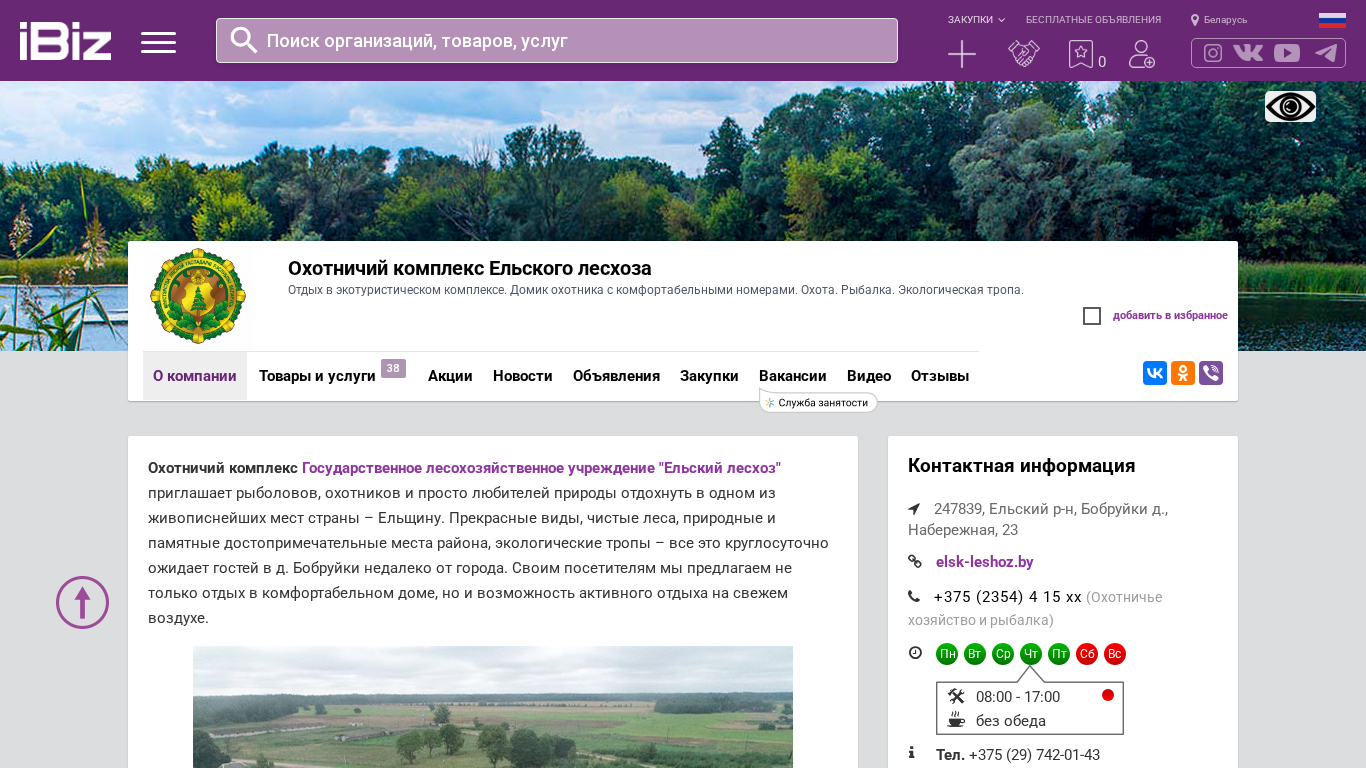Reveal the +375 (2354) 4 15 xx phone
Screen dimensions: 1366x768
click(1008, 597)
